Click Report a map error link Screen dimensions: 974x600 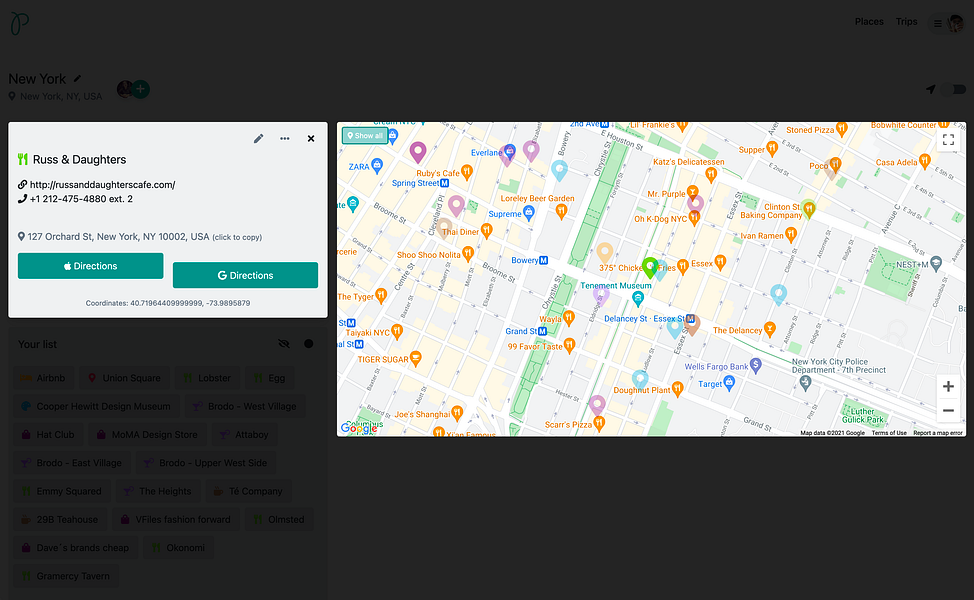tap(938, 433)
